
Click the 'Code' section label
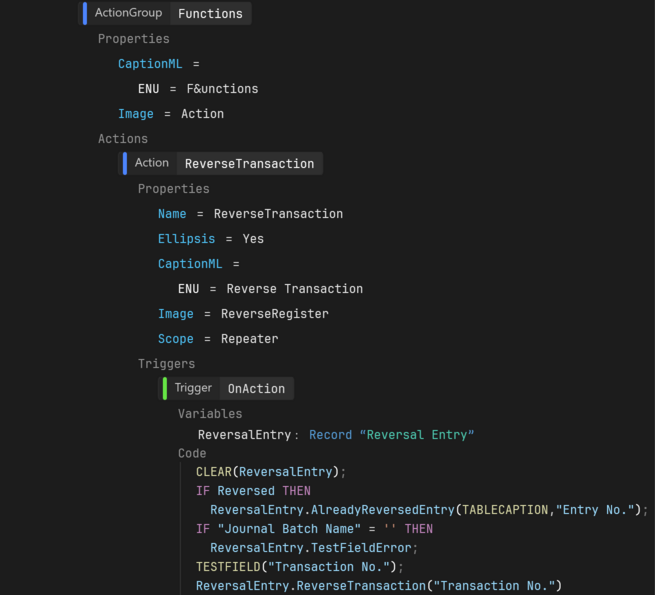[x=192, y=453]
